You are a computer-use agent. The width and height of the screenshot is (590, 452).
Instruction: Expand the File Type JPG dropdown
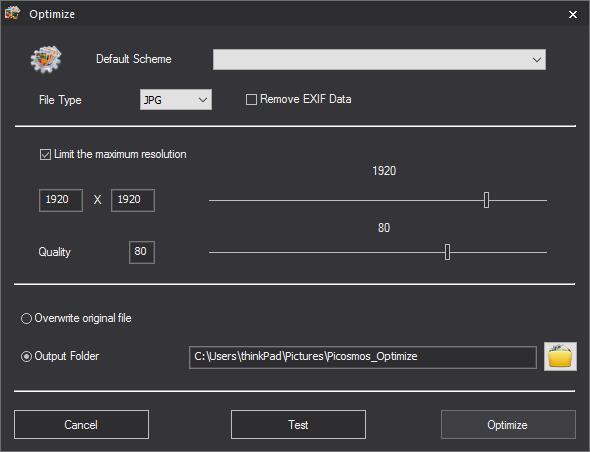176,100
